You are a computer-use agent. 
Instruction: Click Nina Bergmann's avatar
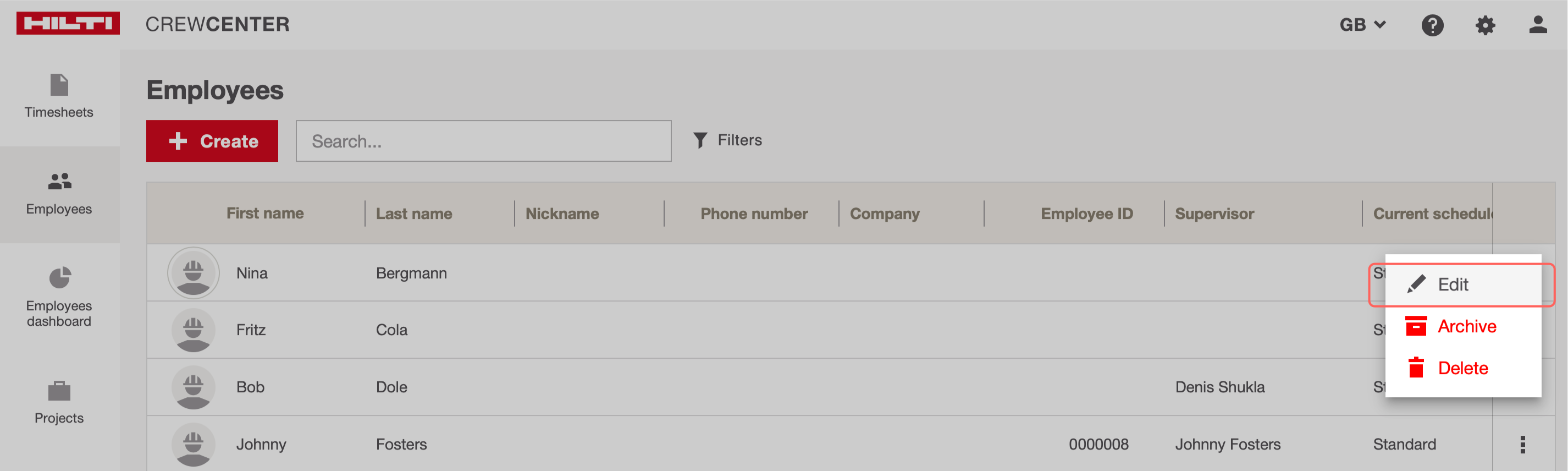tap(193, 273)
